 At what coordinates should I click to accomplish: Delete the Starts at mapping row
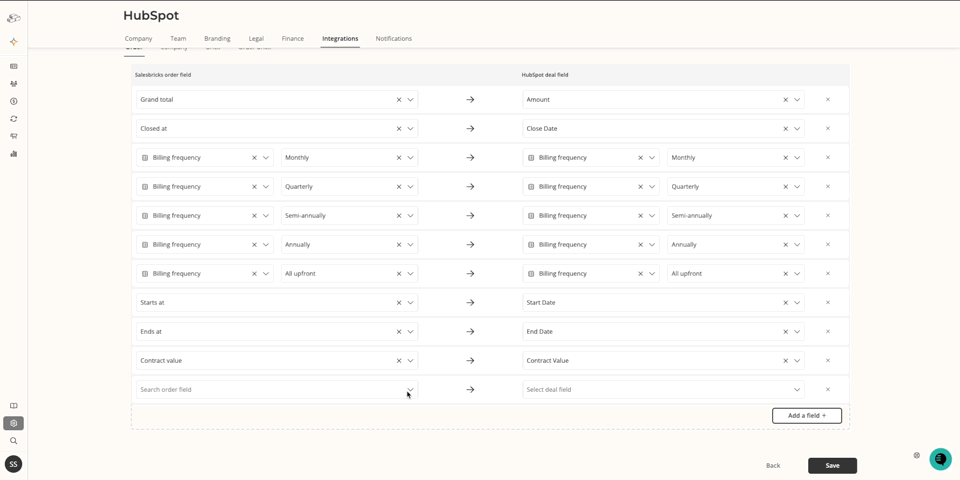click(828, 302)
